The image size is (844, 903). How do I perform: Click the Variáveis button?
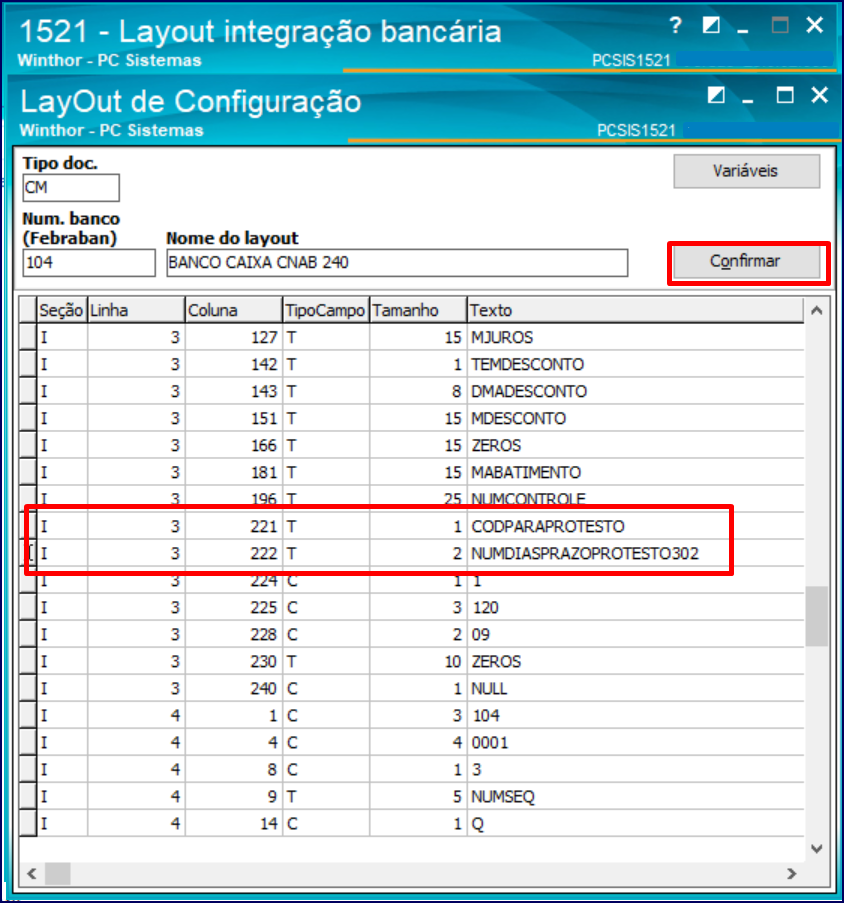[747, 171]
